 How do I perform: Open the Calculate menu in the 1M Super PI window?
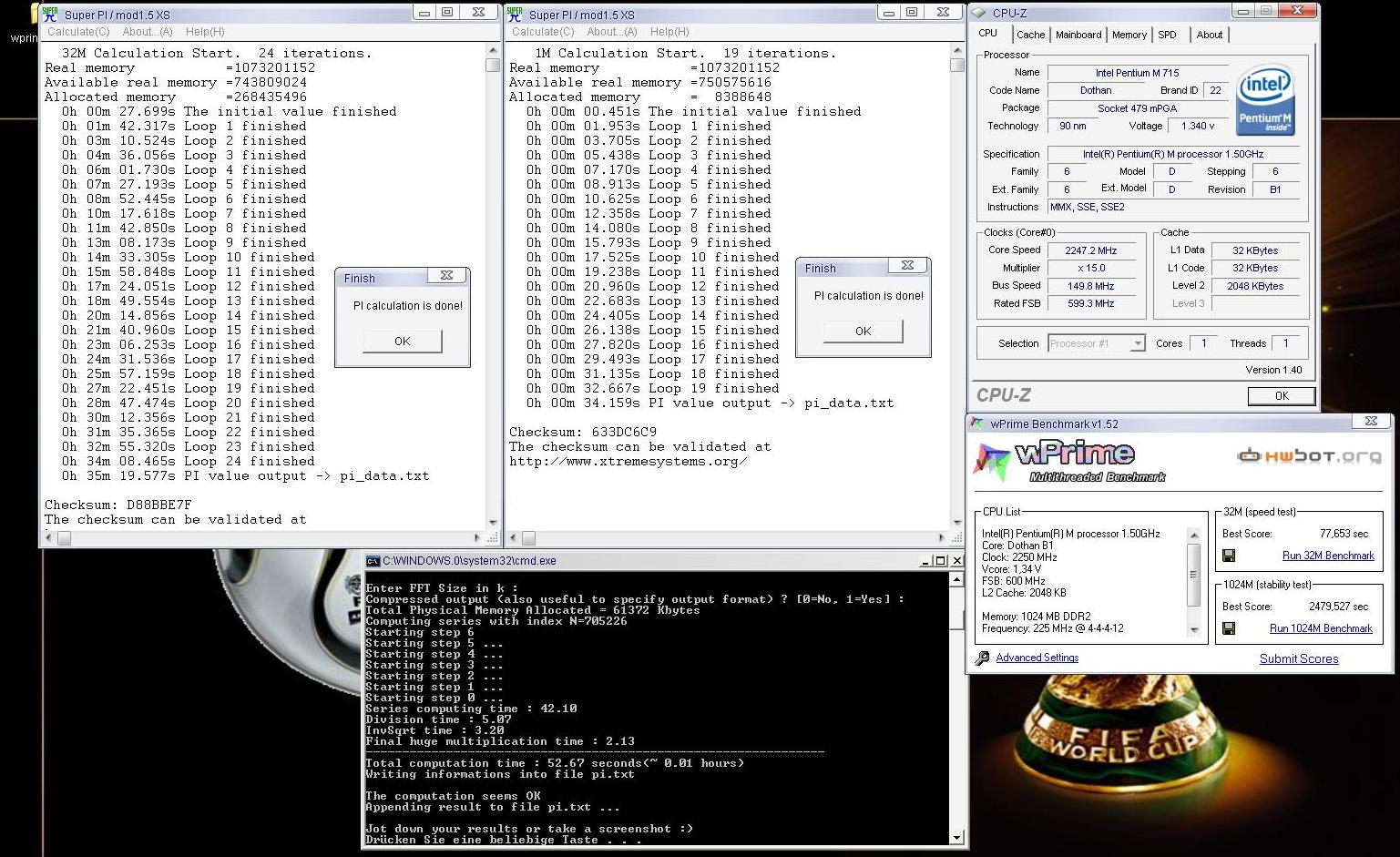click(543, 32)
